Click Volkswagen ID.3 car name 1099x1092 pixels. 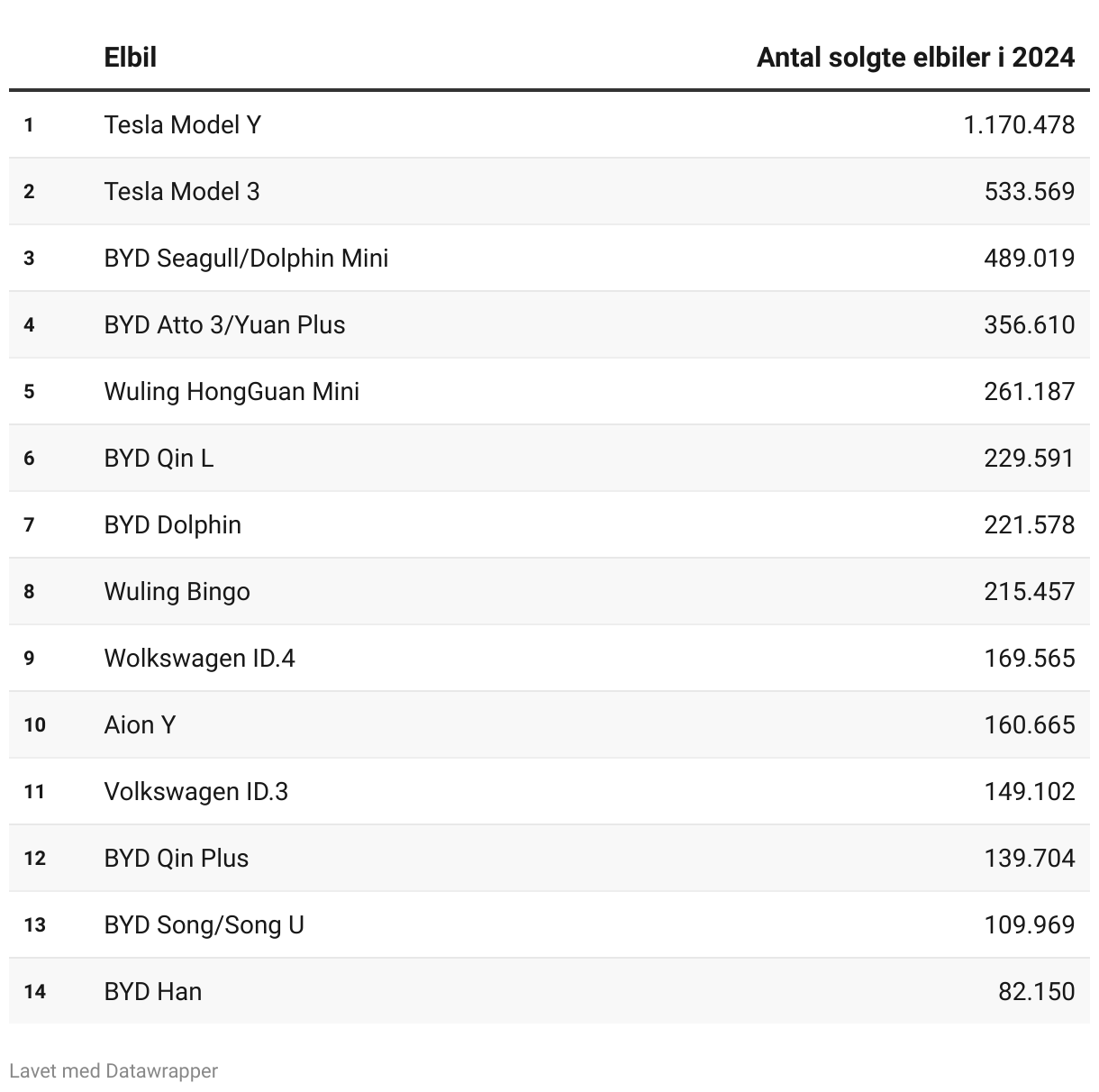[x=195, y=791]
